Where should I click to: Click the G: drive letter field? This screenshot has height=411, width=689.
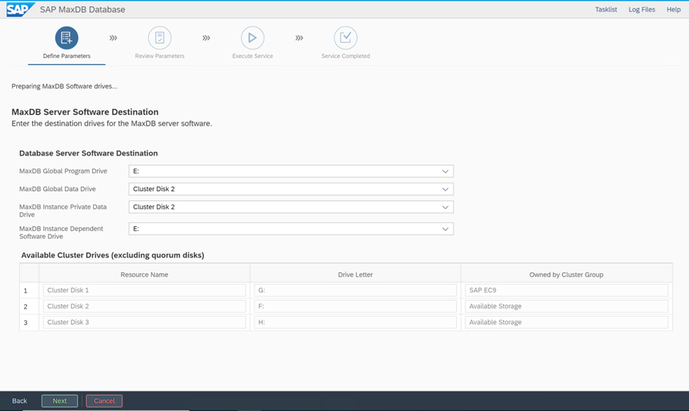[355, 290]
